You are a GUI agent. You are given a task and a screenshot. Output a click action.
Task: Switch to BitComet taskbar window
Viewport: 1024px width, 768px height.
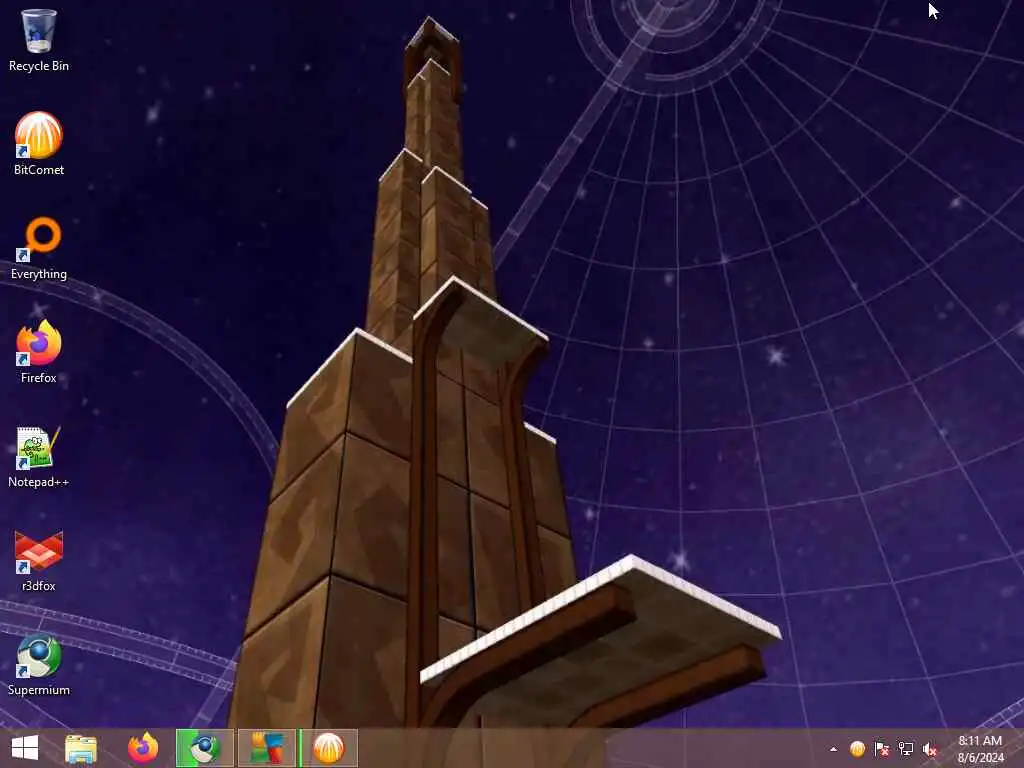coord(328,748)
